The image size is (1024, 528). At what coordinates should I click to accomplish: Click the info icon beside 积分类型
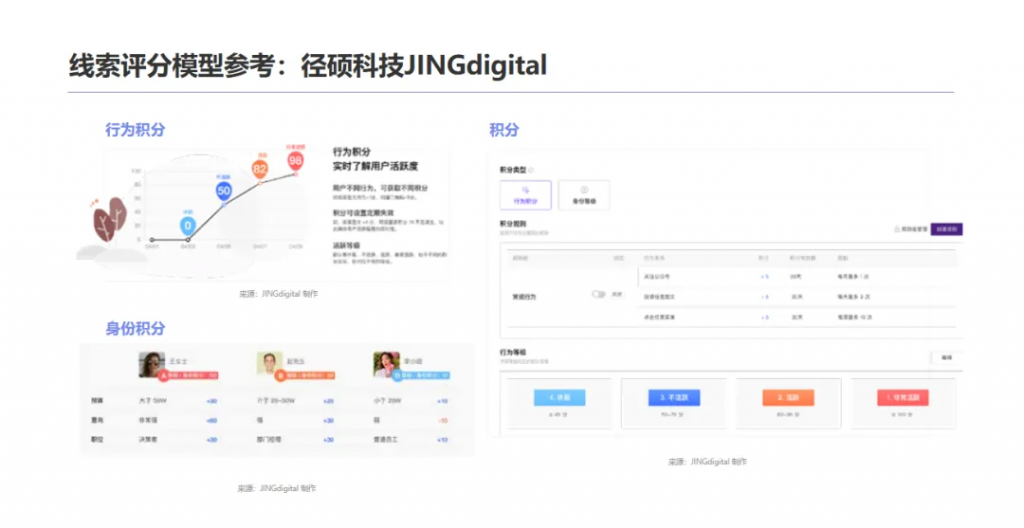tap(531, 170)
